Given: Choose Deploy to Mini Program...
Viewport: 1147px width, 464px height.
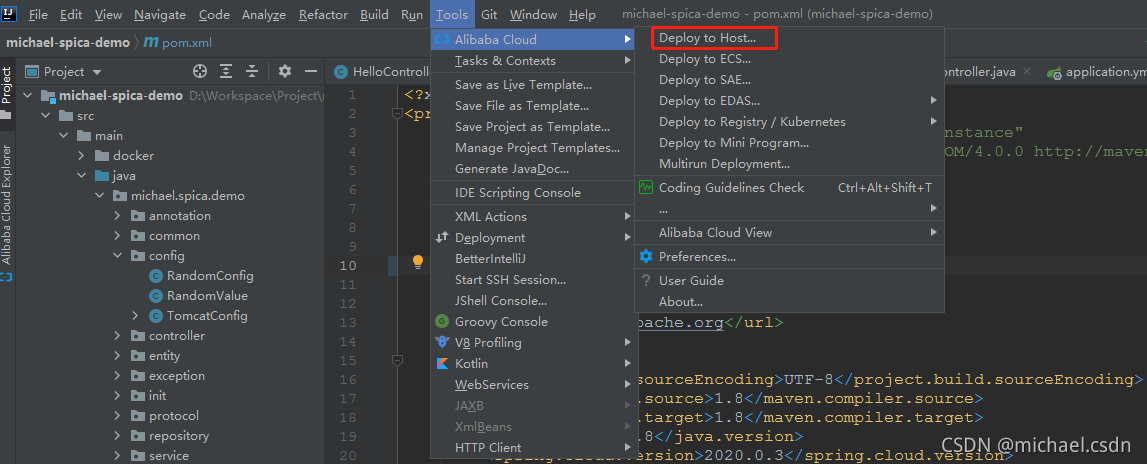Looking at the screenshot, I should pyautogui.click(x=789, y=143).
